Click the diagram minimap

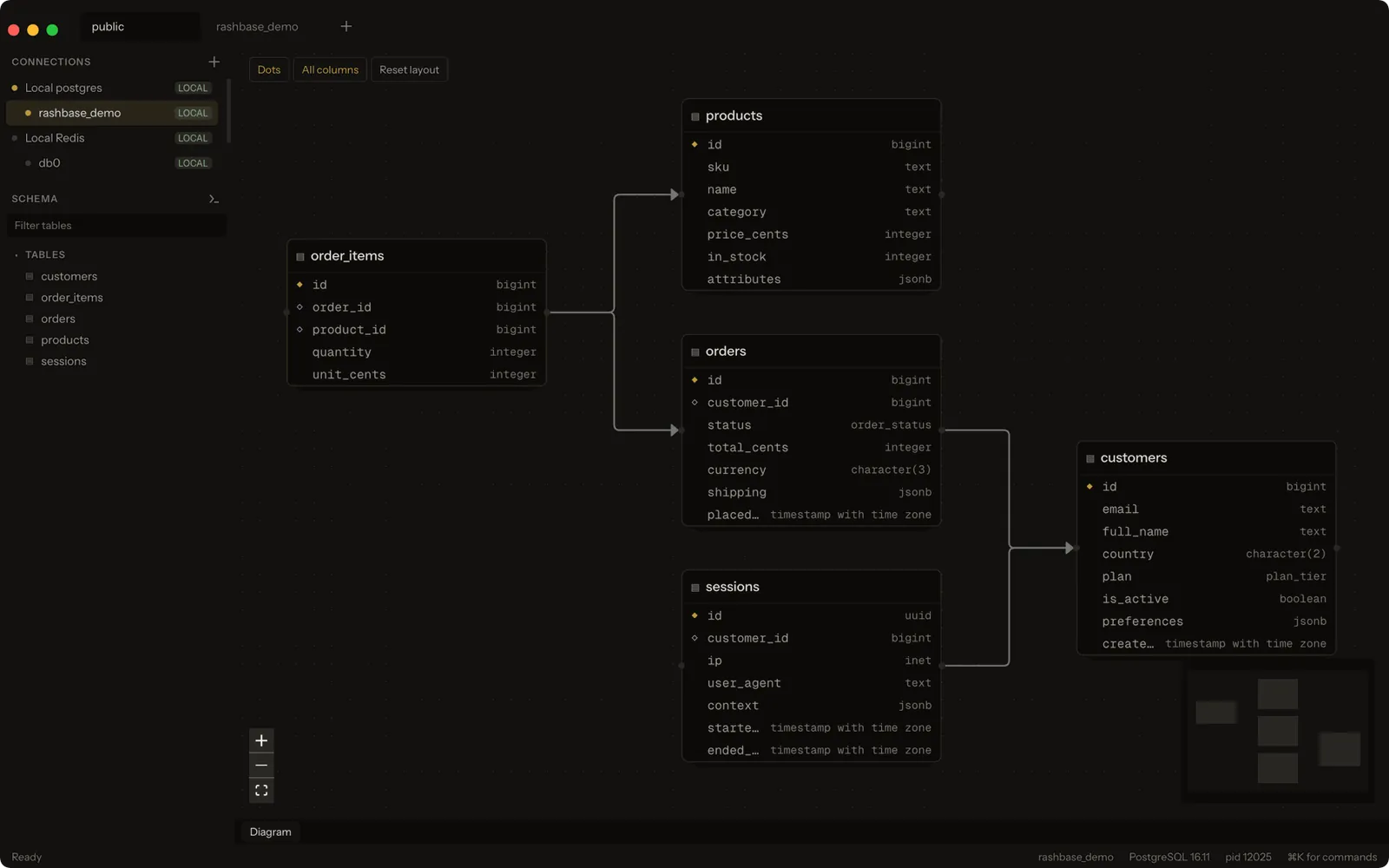[x=1278, y=731]
